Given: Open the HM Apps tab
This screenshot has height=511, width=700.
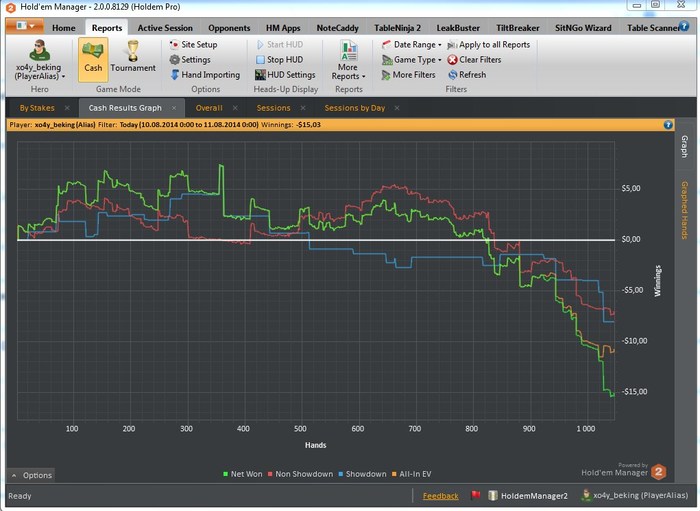Looking at the screenshot, I should point(283,28).
